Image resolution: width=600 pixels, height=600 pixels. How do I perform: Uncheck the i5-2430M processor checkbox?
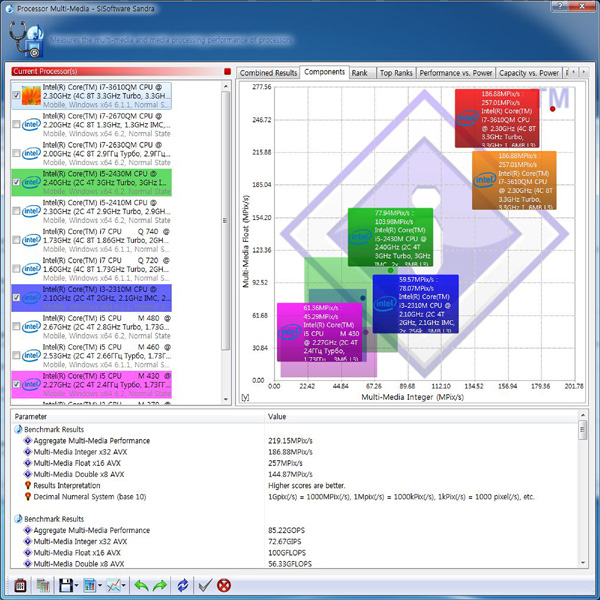click(16, 182)
